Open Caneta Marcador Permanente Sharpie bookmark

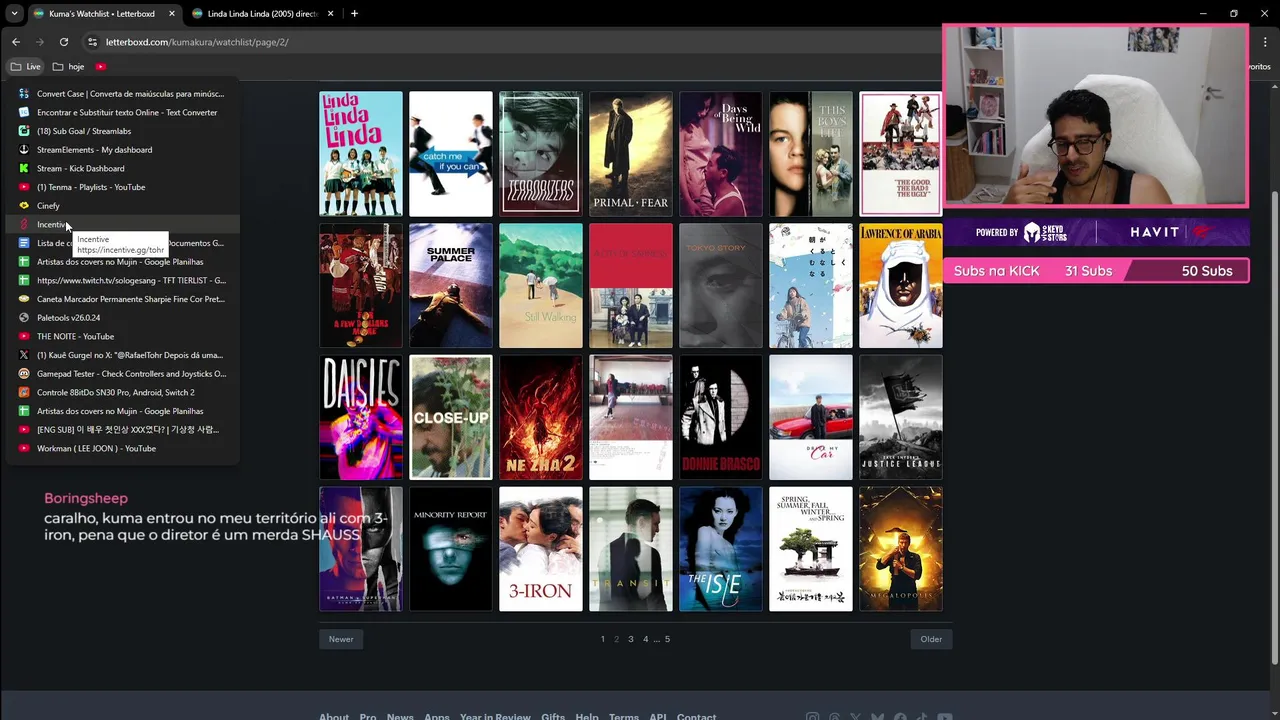click(122, 299)
